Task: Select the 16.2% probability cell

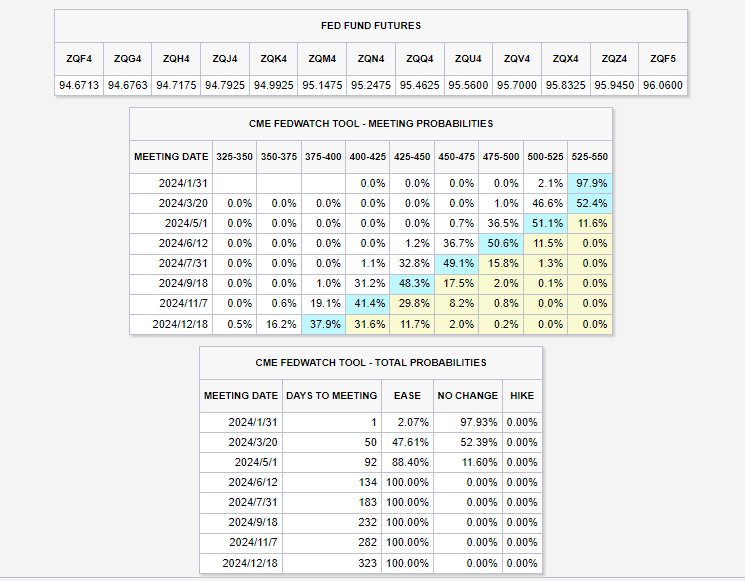Action: [x=279, y=324]
